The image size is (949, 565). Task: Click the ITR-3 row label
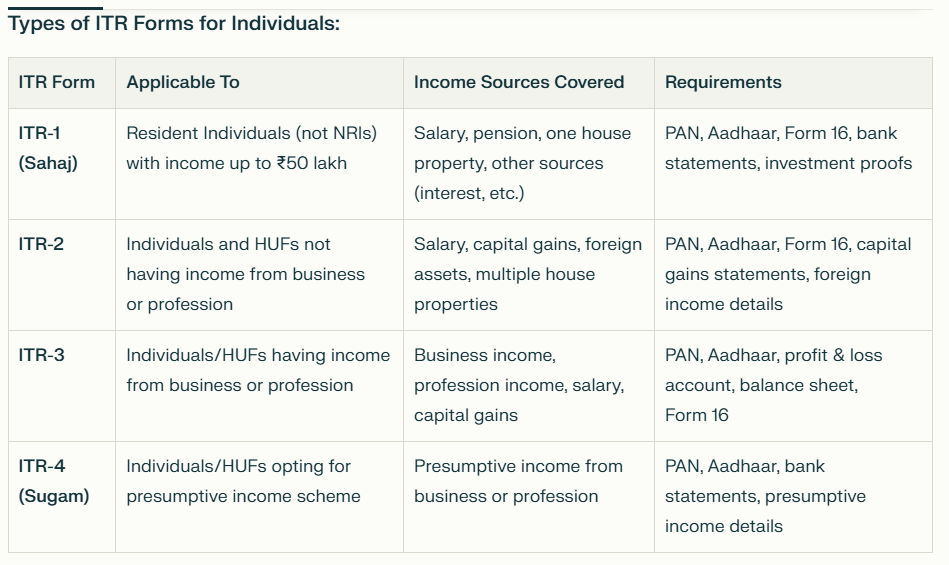(x=41, y=355)
